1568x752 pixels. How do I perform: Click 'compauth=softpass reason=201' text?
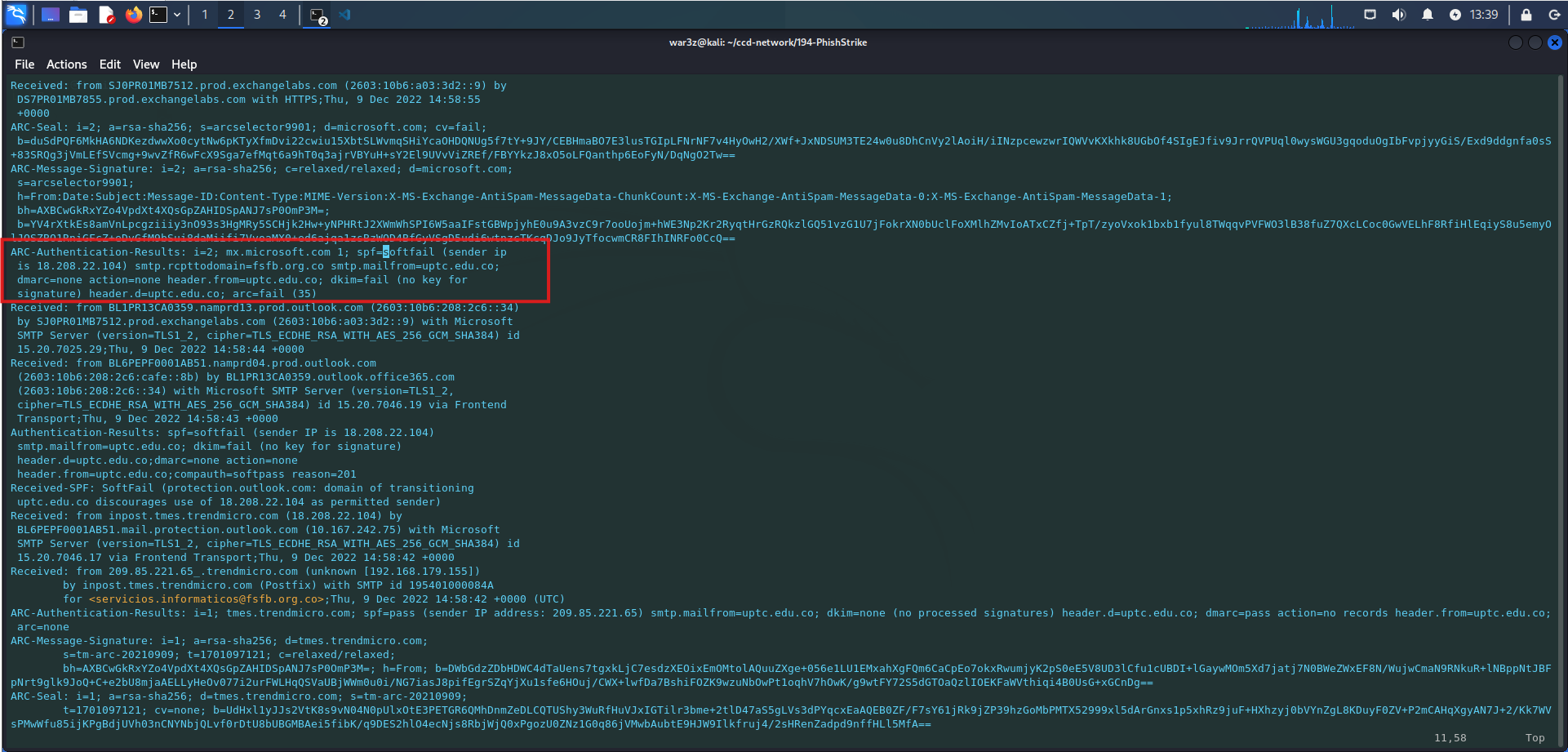pos(265,474)
